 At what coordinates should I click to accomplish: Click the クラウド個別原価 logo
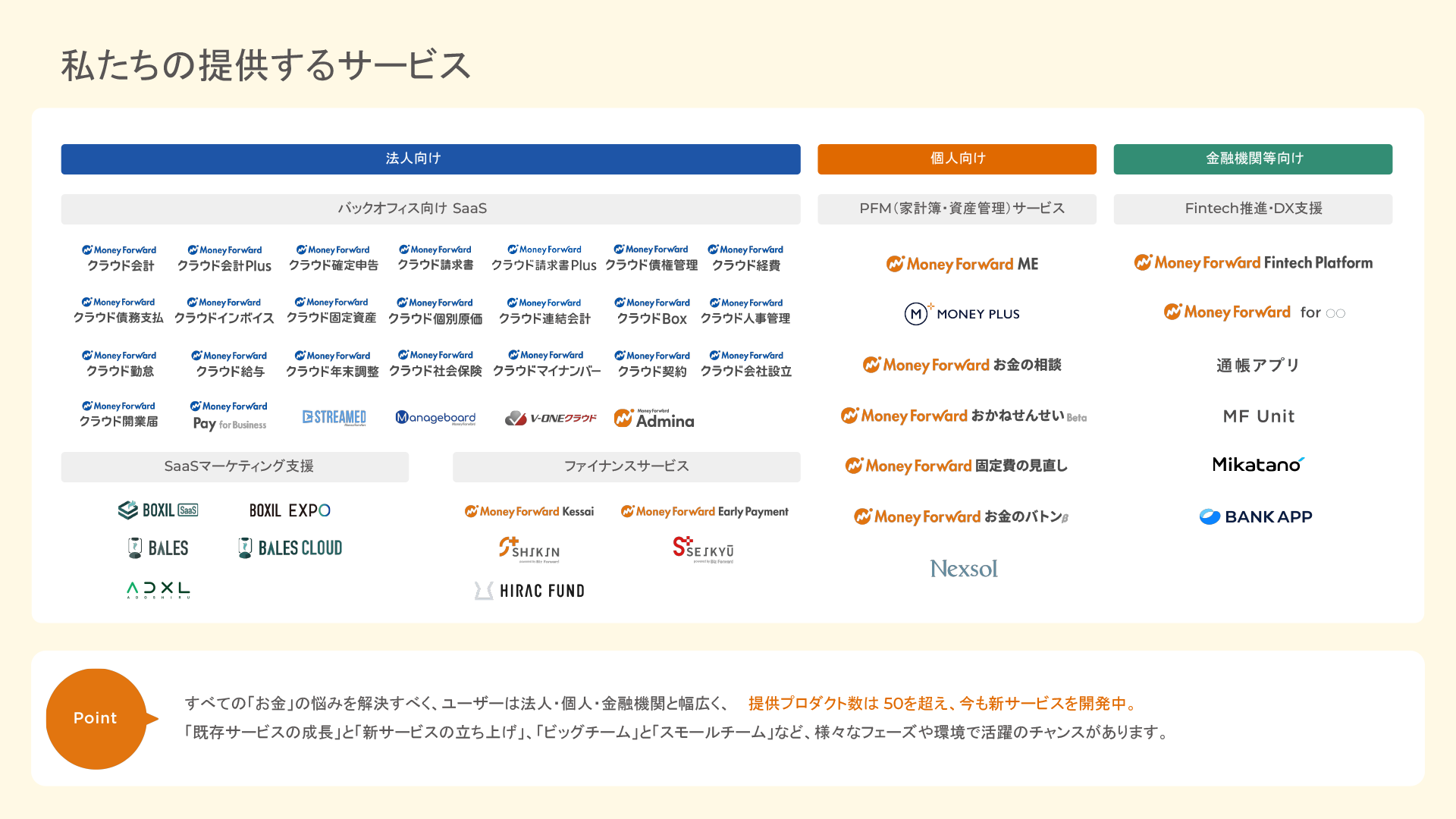435,311
